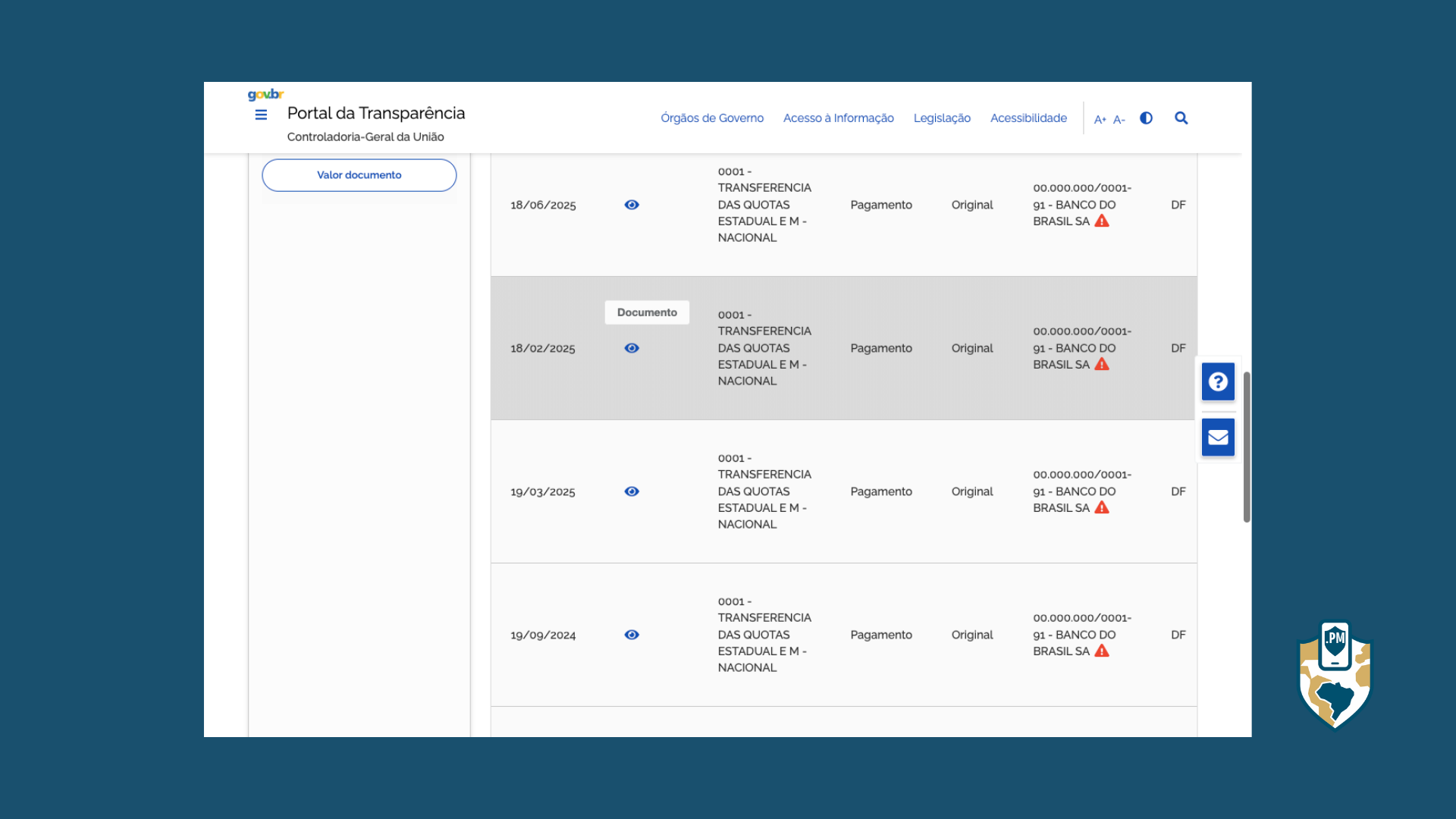
Task: Open the envelope contact button
Action: point(1218,438)
